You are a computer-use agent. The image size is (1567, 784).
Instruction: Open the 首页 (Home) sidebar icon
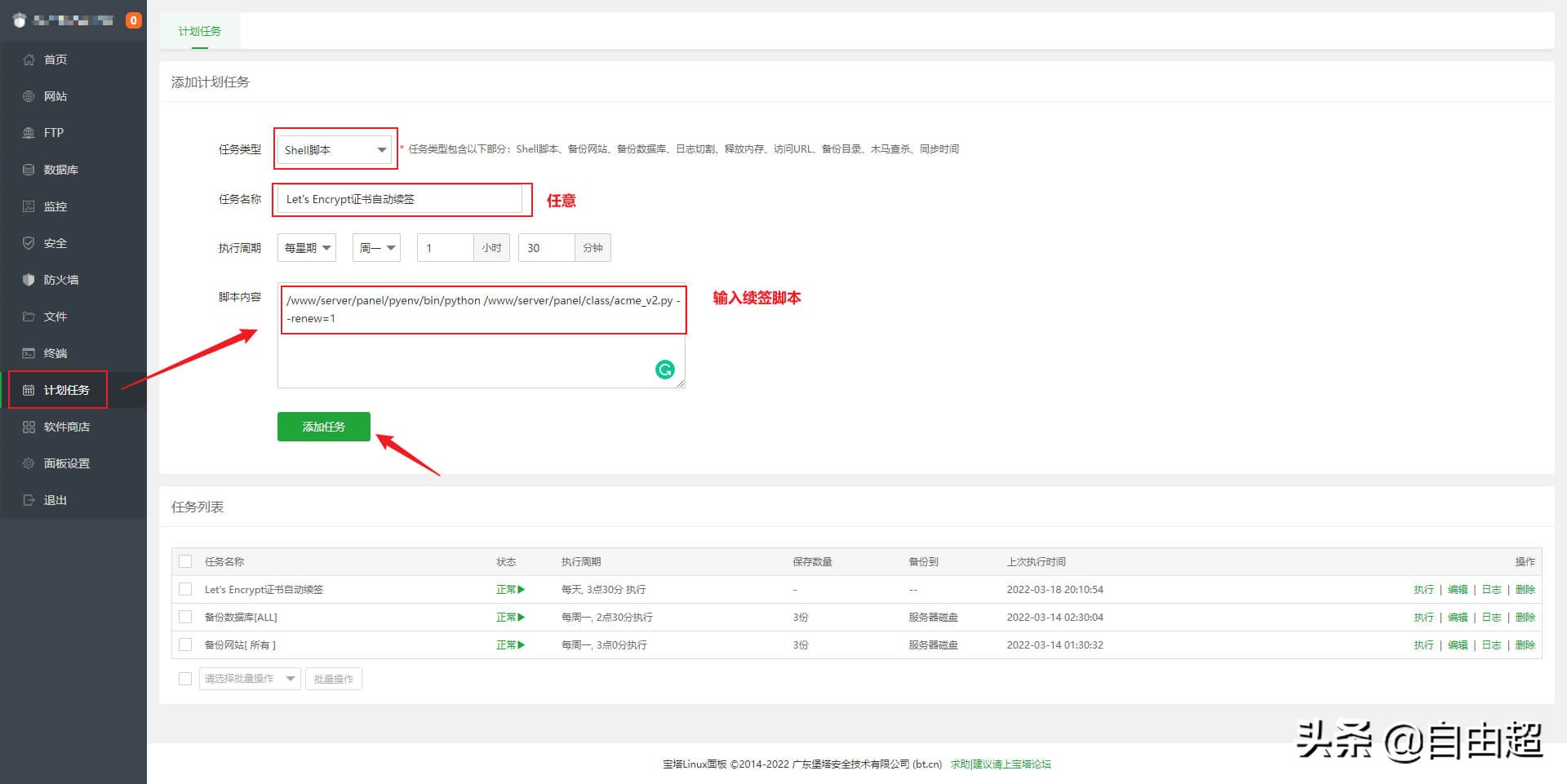pyautogui.click(x=55, y=59)
